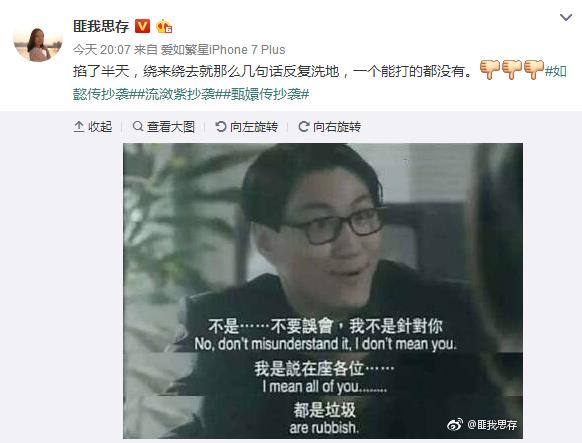The height and width of the screenshot is (443, 582).
Task: Open the post options chevron menu
Action: point(565,17)
